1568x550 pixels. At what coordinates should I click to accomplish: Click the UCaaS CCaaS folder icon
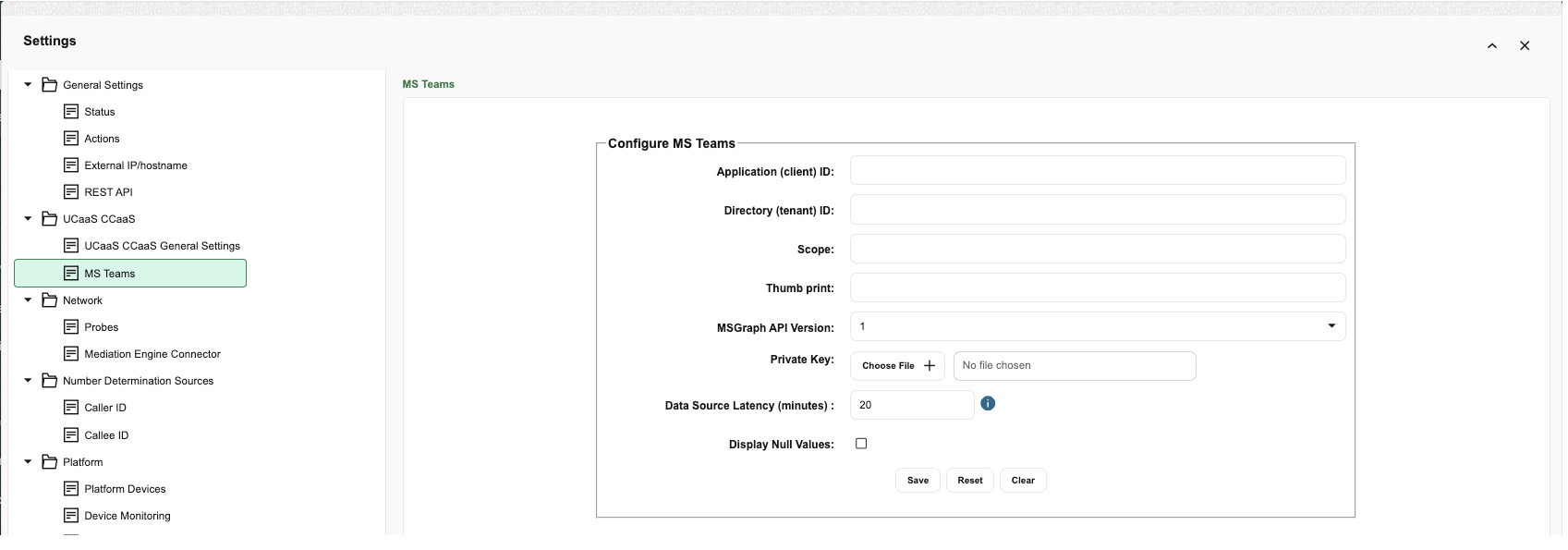(50, 218)
